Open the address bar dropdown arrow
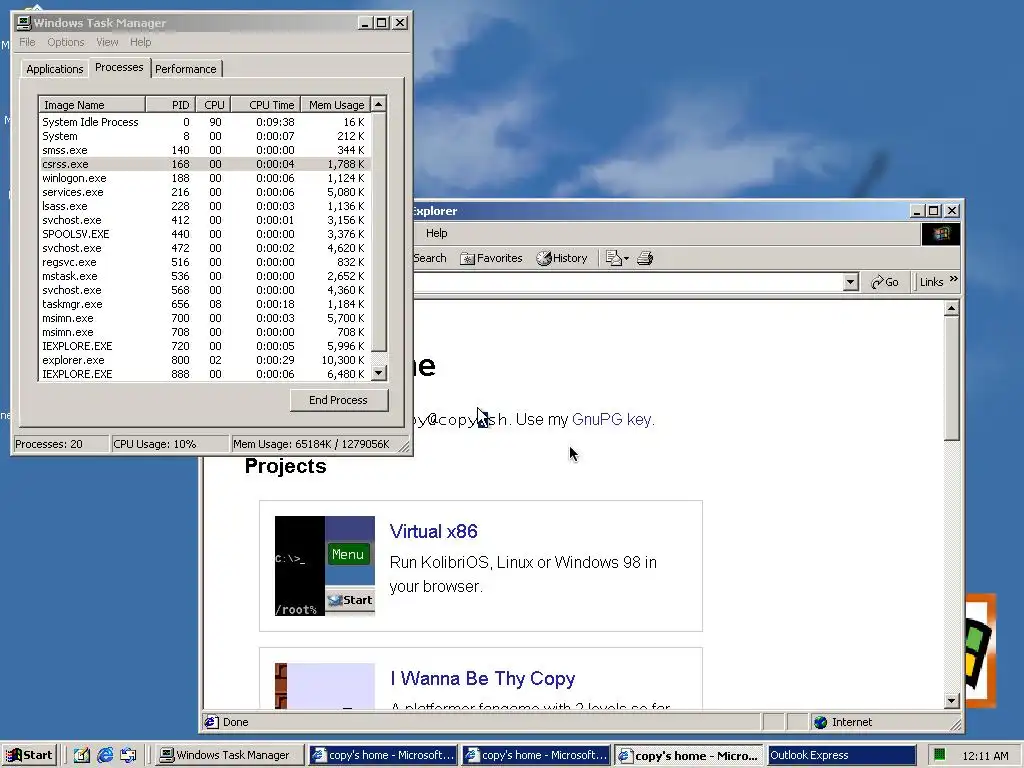Image resolution: width=1024 pixels, height=768 pixels. [850, 282]
